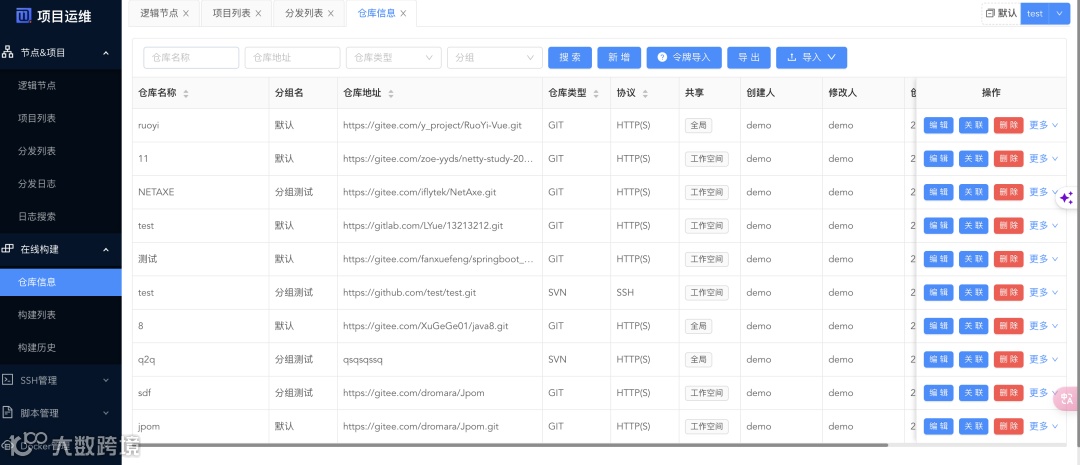Screen dimensions: 1080x465
Task: Click the 全局 tag in ruoyi row
Action: click(x=698, y=125)
